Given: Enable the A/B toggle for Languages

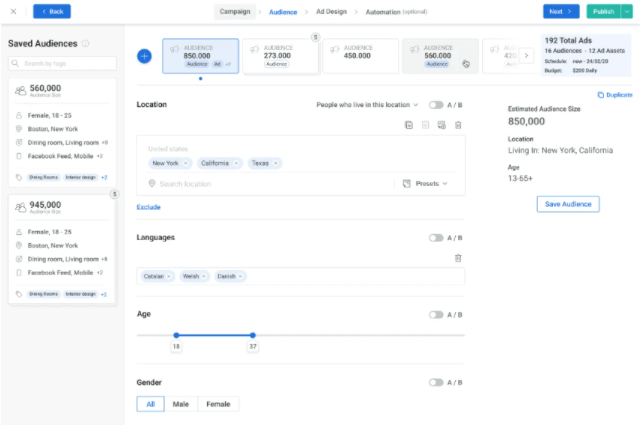Looking at the screenshot, I should 436,238.
